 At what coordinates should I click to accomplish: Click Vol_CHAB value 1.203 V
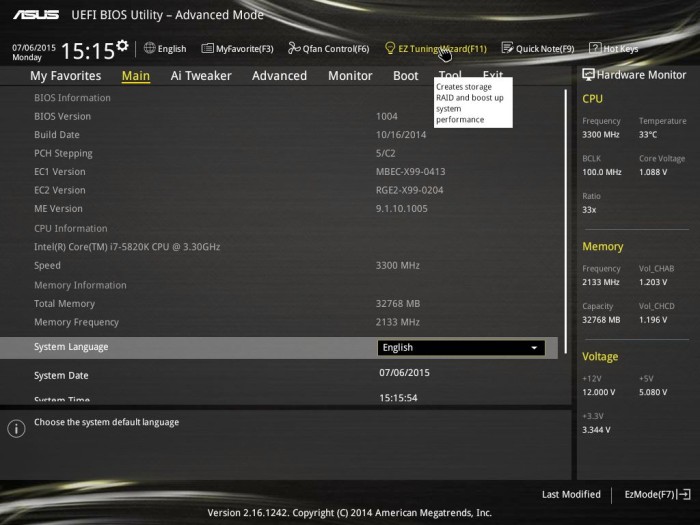pyautogui.click(x=653, y=282)
